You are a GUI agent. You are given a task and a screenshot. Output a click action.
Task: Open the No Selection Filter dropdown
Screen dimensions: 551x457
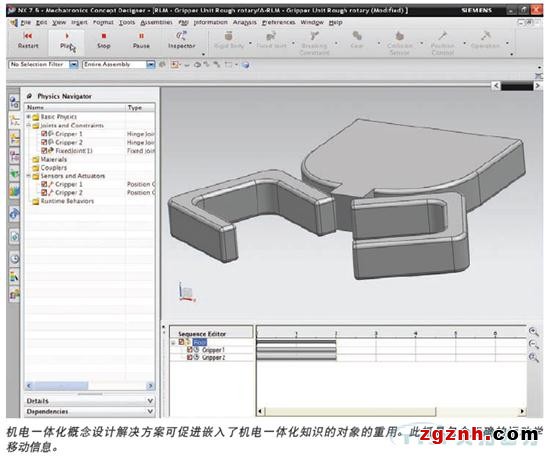(73, 64)
